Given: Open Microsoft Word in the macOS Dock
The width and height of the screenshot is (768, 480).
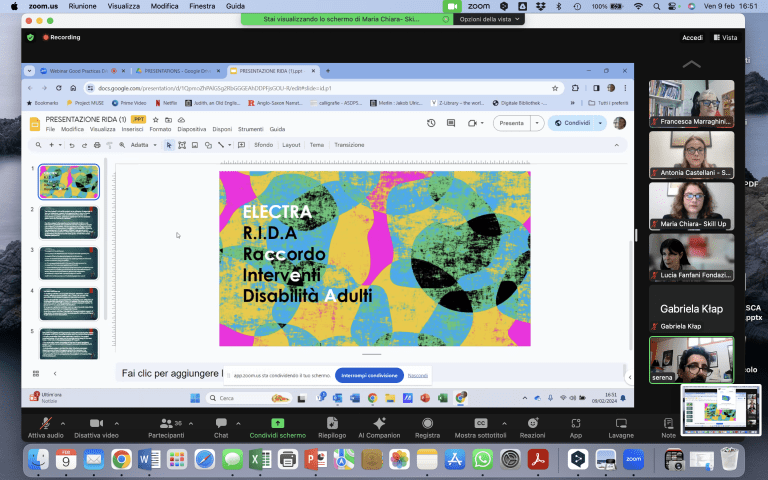Looking at the screenshot, I should (149, 459).
